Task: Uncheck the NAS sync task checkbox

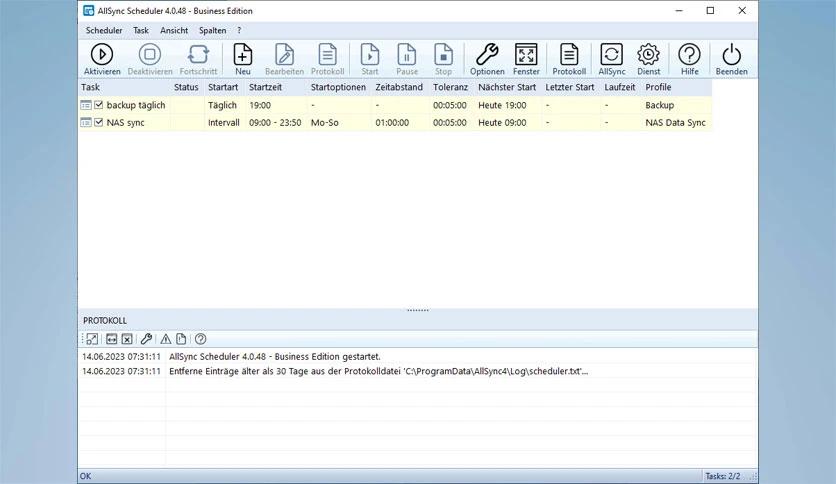Action: (x=99, y=123)
